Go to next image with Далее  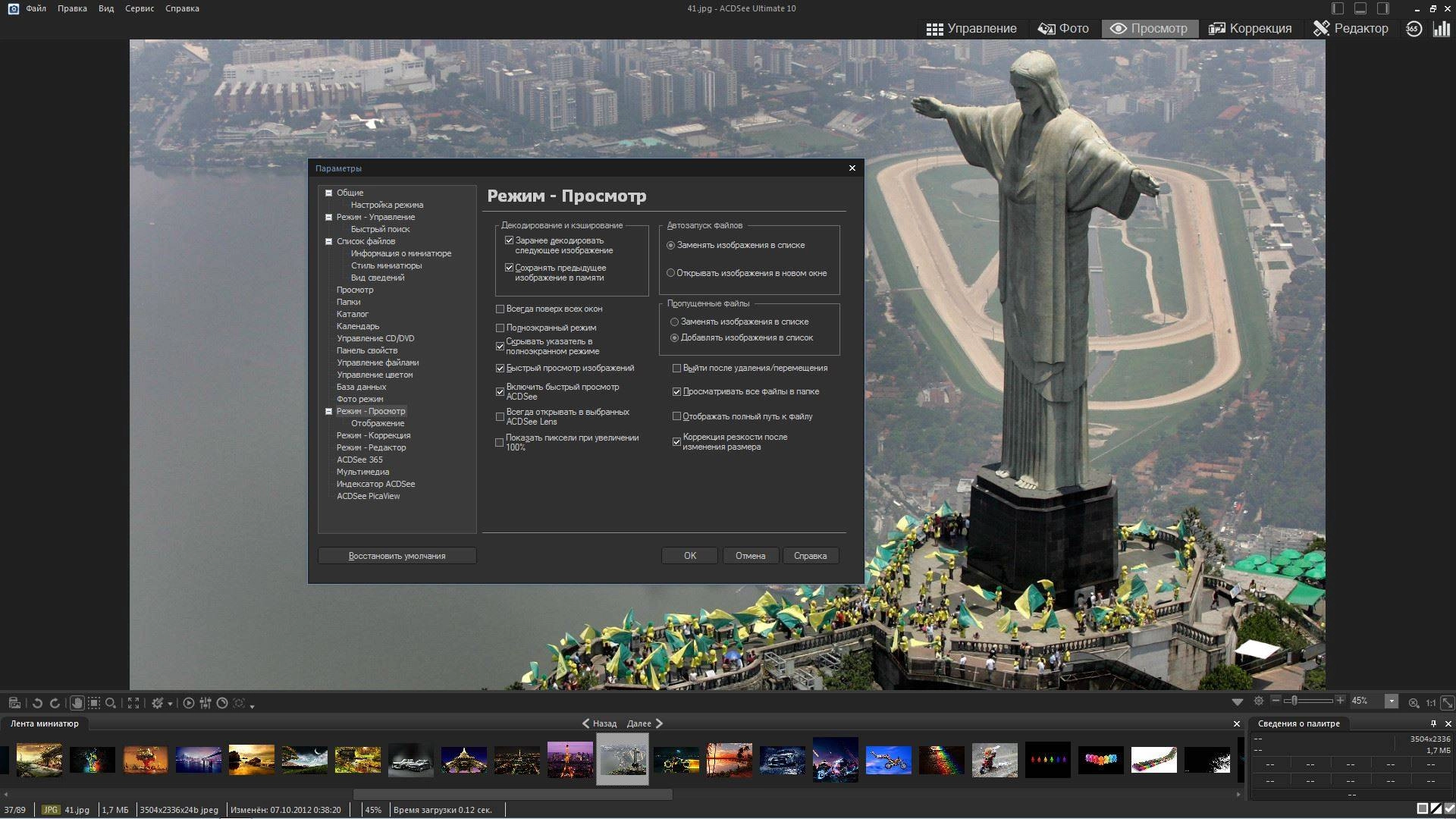point(645,723)
